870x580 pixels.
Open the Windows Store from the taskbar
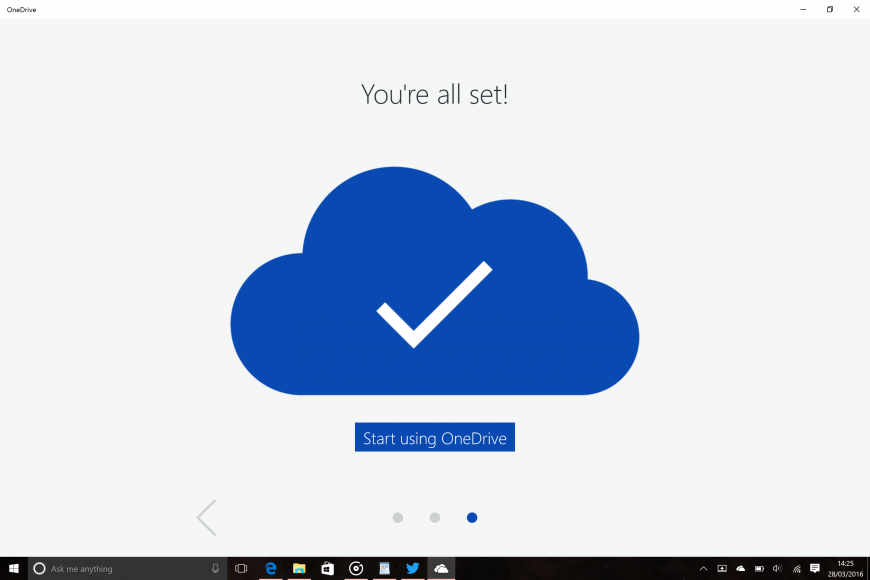327,568
